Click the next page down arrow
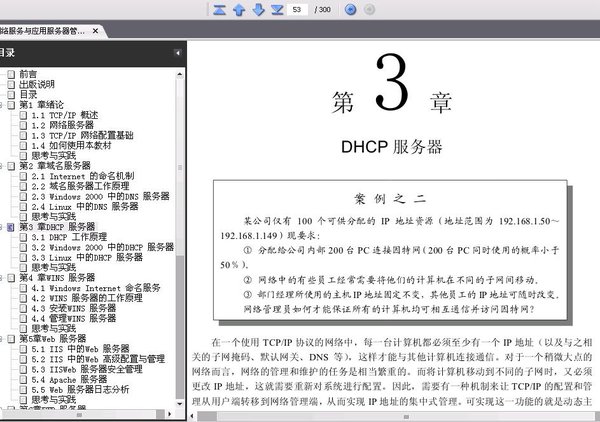 pos(259,10)
